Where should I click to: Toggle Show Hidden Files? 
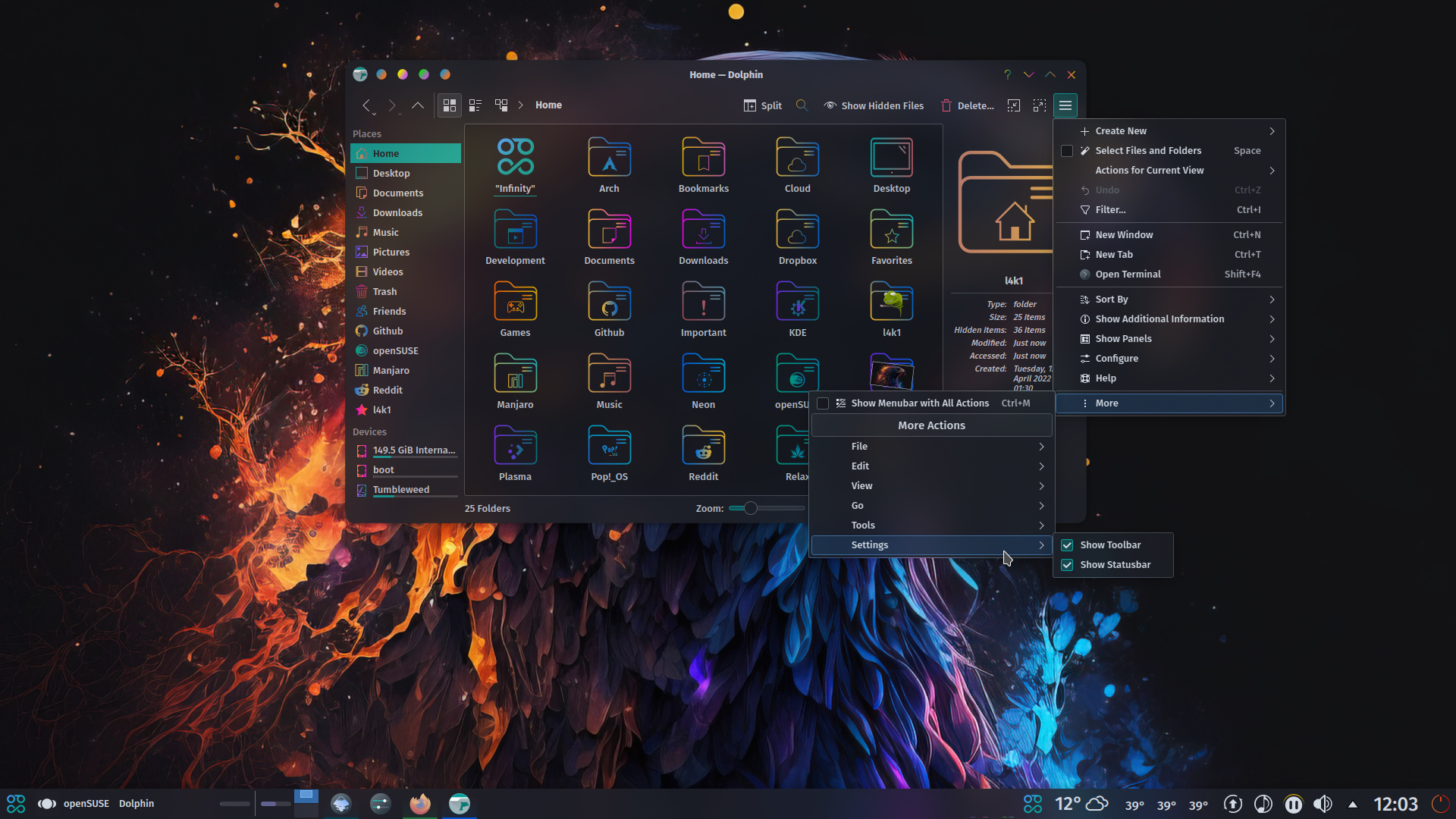click(874, 106)
